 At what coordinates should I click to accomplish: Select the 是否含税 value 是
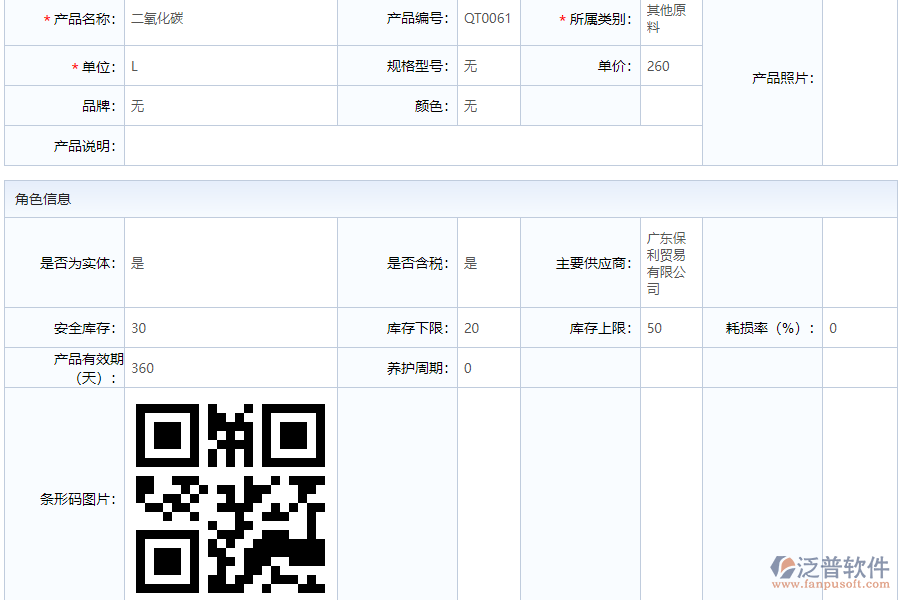(471, 263)
